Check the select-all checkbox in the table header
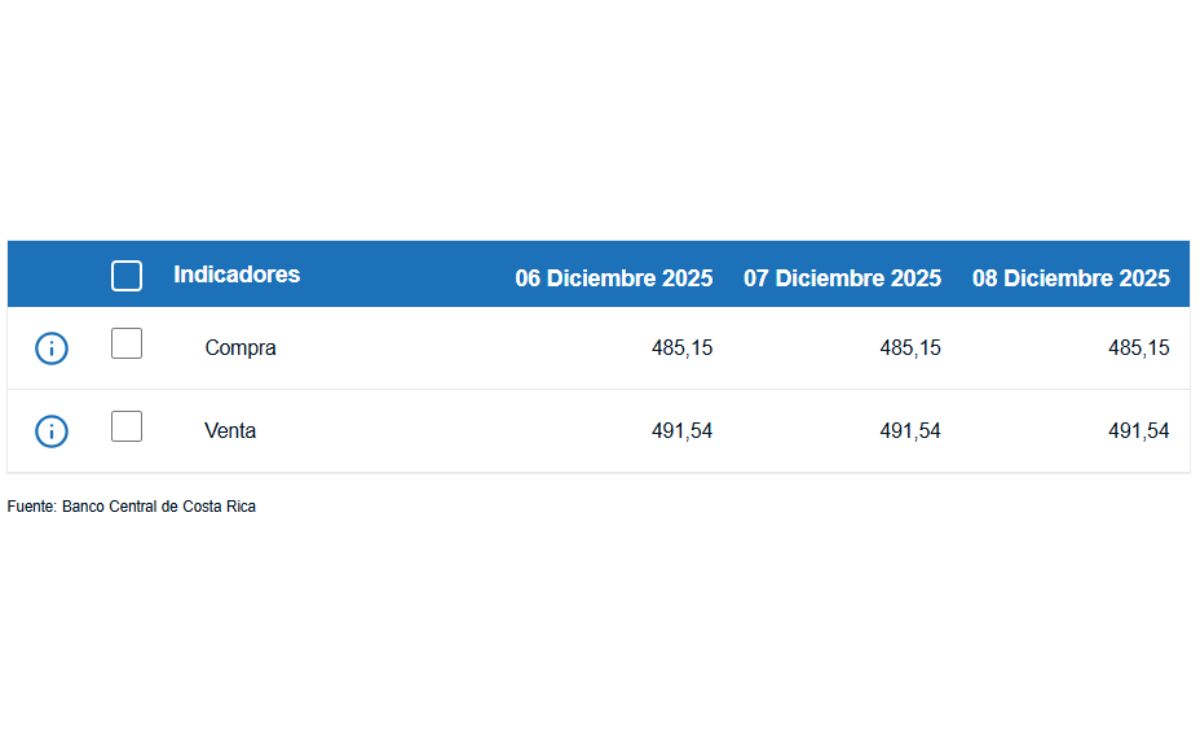1200x747 pixels. coord(127,276)
